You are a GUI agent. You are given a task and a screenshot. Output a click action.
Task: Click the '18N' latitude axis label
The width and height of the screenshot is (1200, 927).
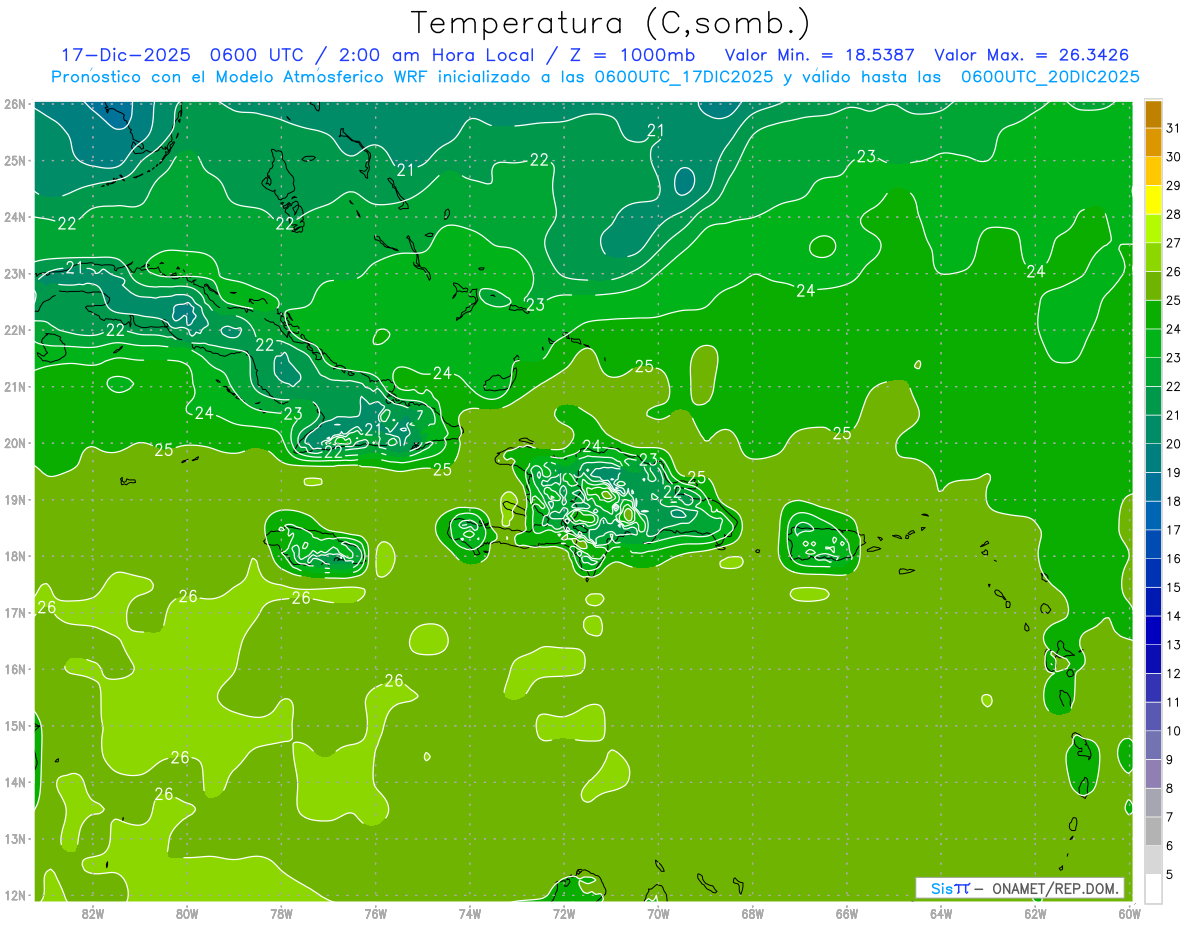15,556
